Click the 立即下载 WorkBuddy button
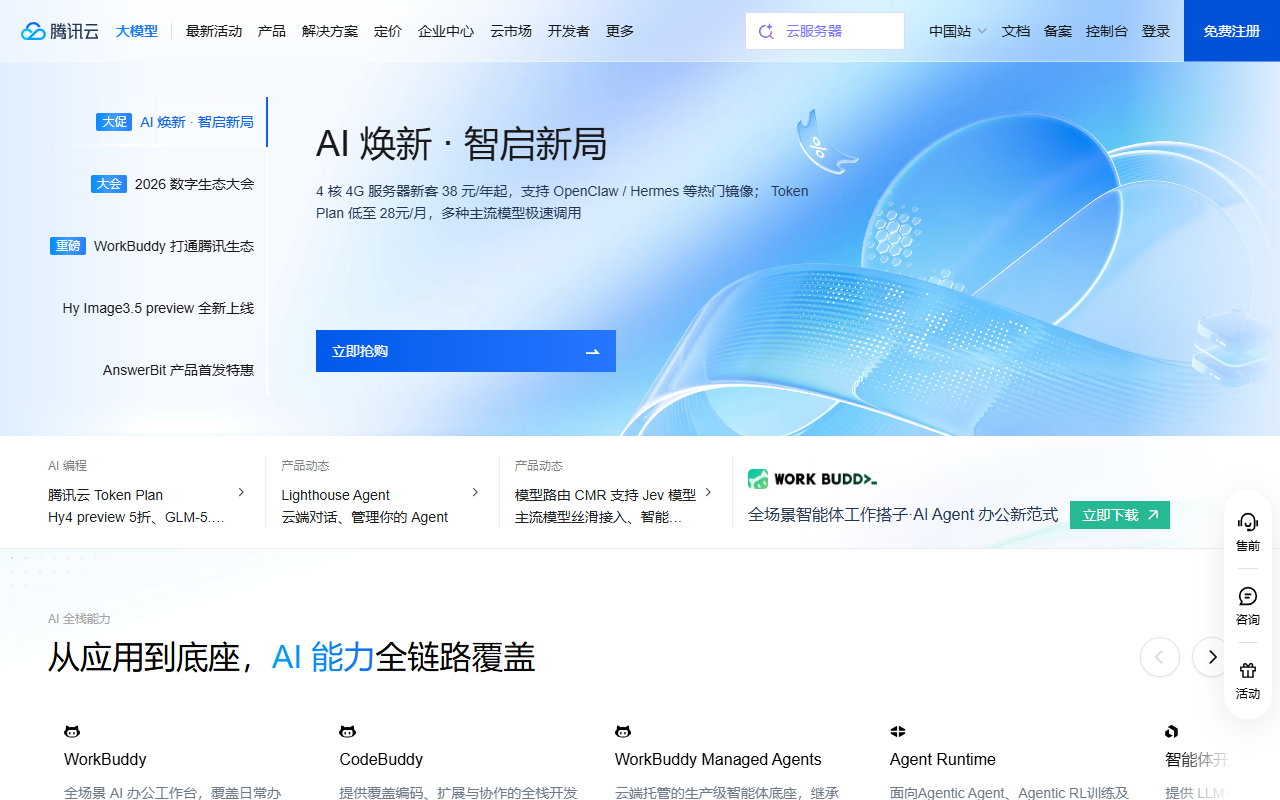 pos(1120,515)
